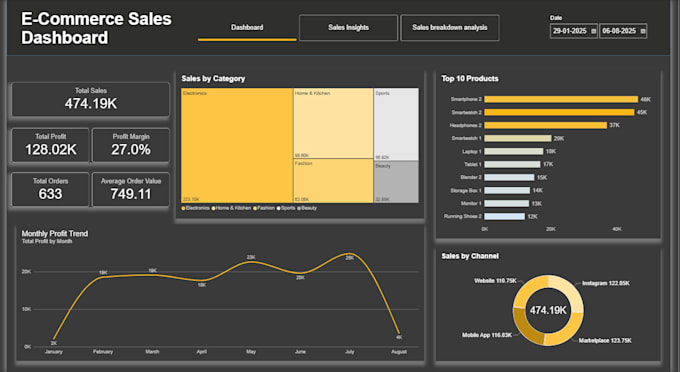Select the Profit Margin 27.0% card
The image size is (680, 372).
point(131,145)
